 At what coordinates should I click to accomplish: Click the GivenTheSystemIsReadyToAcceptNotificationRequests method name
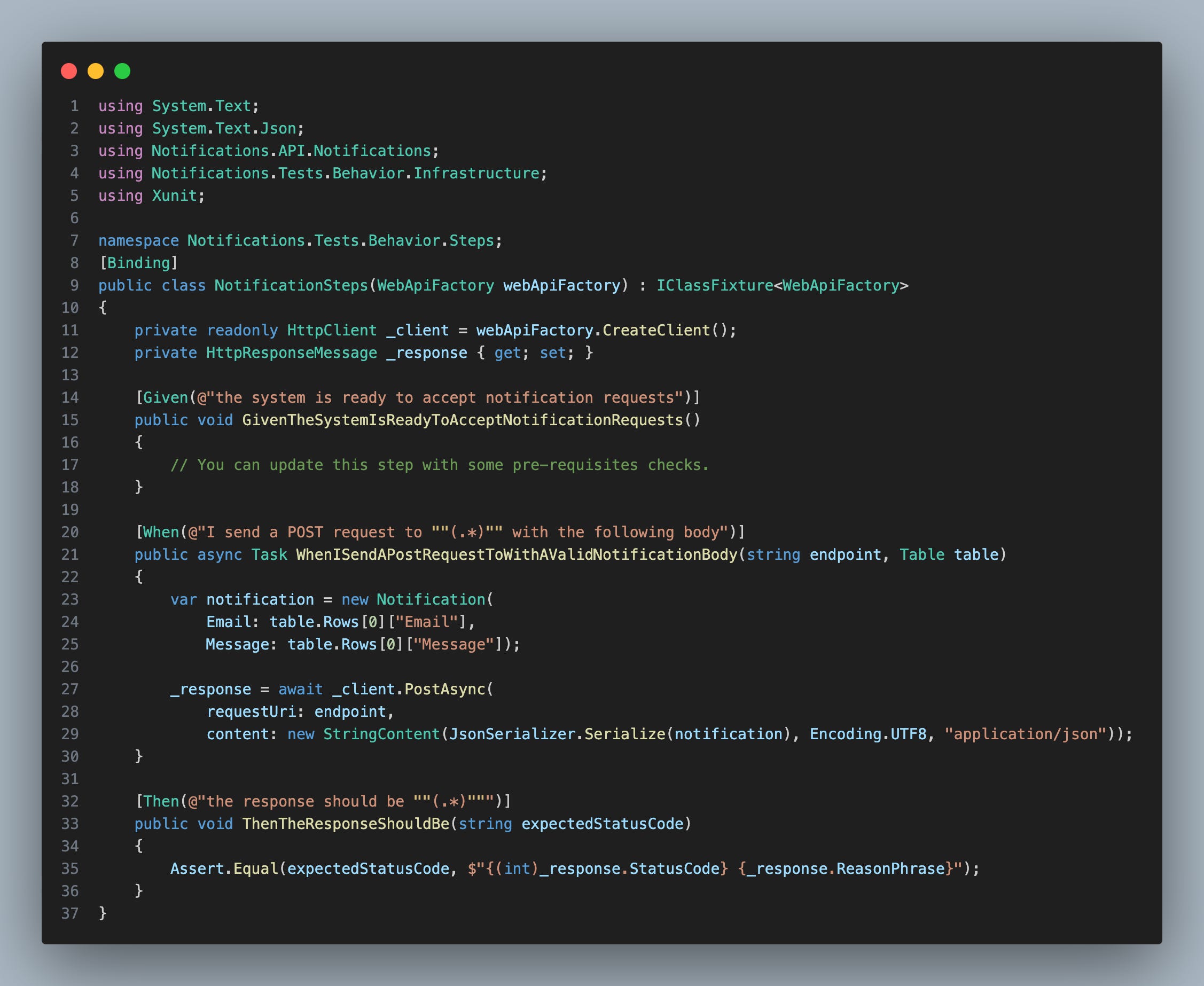tap(462, 420)
